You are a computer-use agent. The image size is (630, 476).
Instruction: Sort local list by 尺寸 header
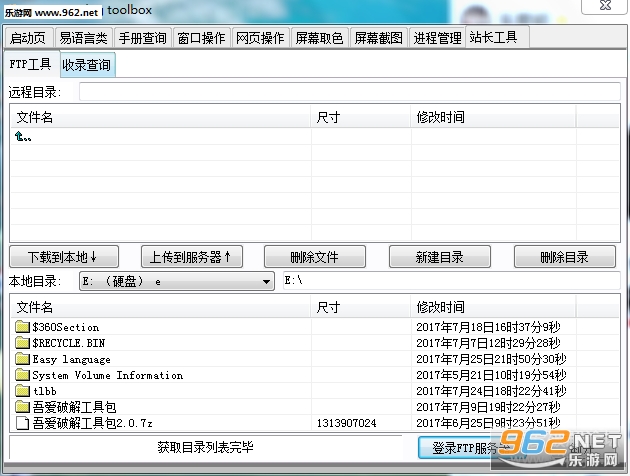point(361,307)
